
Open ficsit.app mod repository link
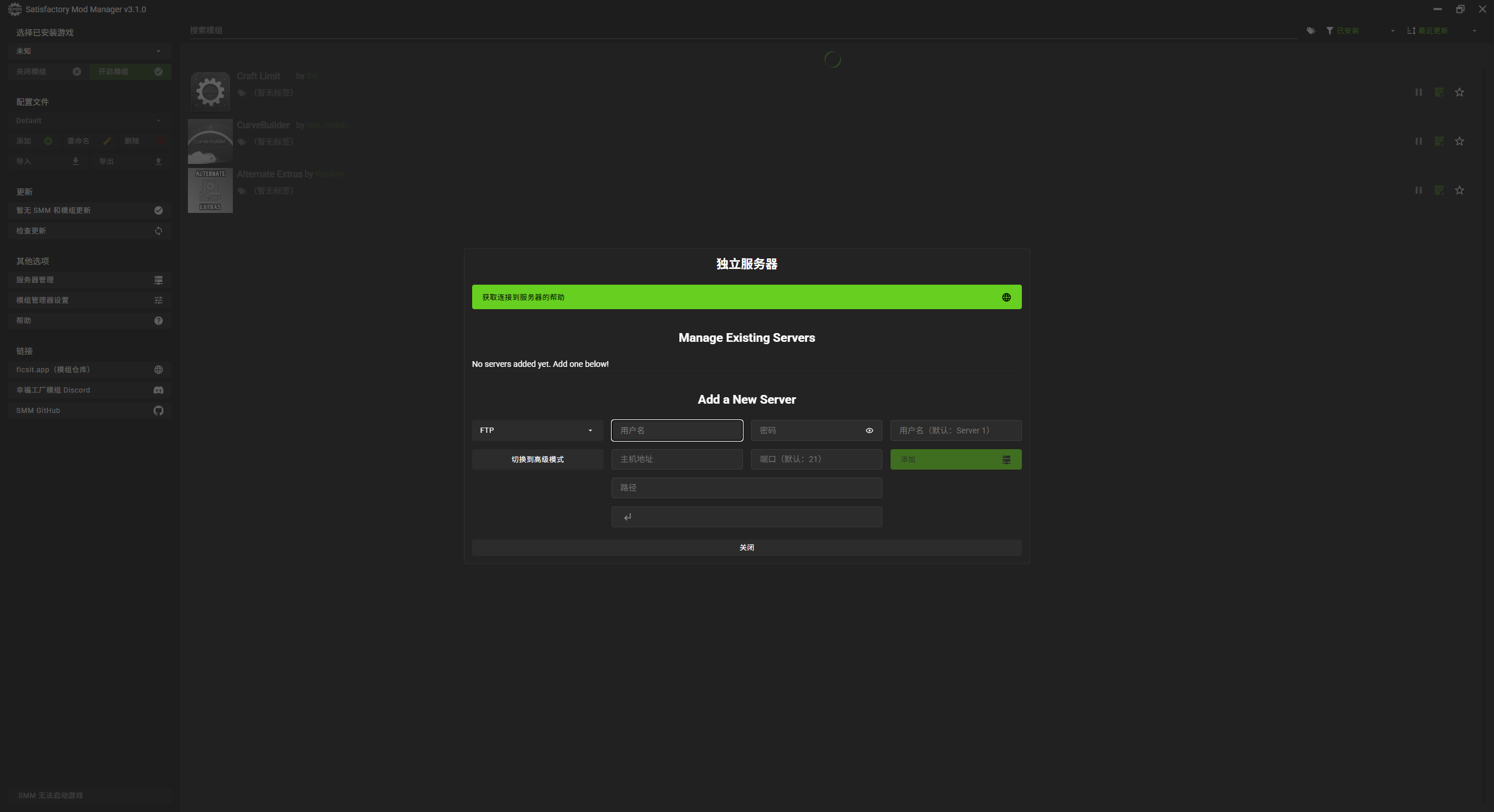tap(89, 370)
